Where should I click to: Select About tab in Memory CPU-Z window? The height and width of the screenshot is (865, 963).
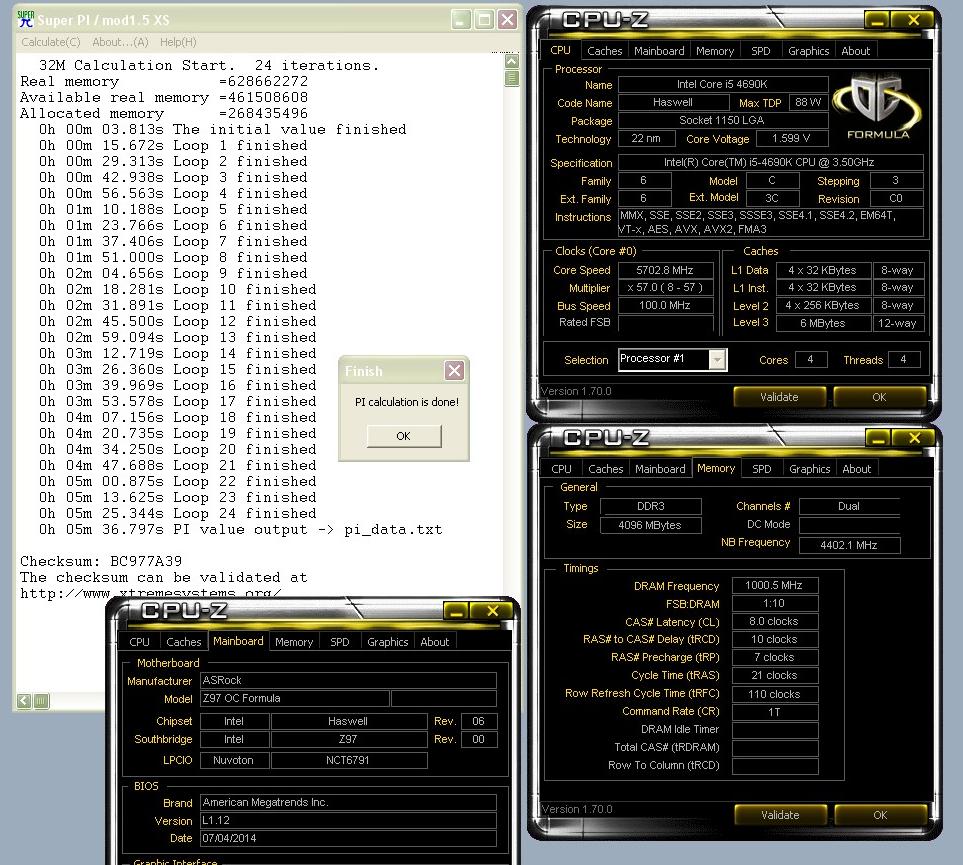click(x=857, y=469)
